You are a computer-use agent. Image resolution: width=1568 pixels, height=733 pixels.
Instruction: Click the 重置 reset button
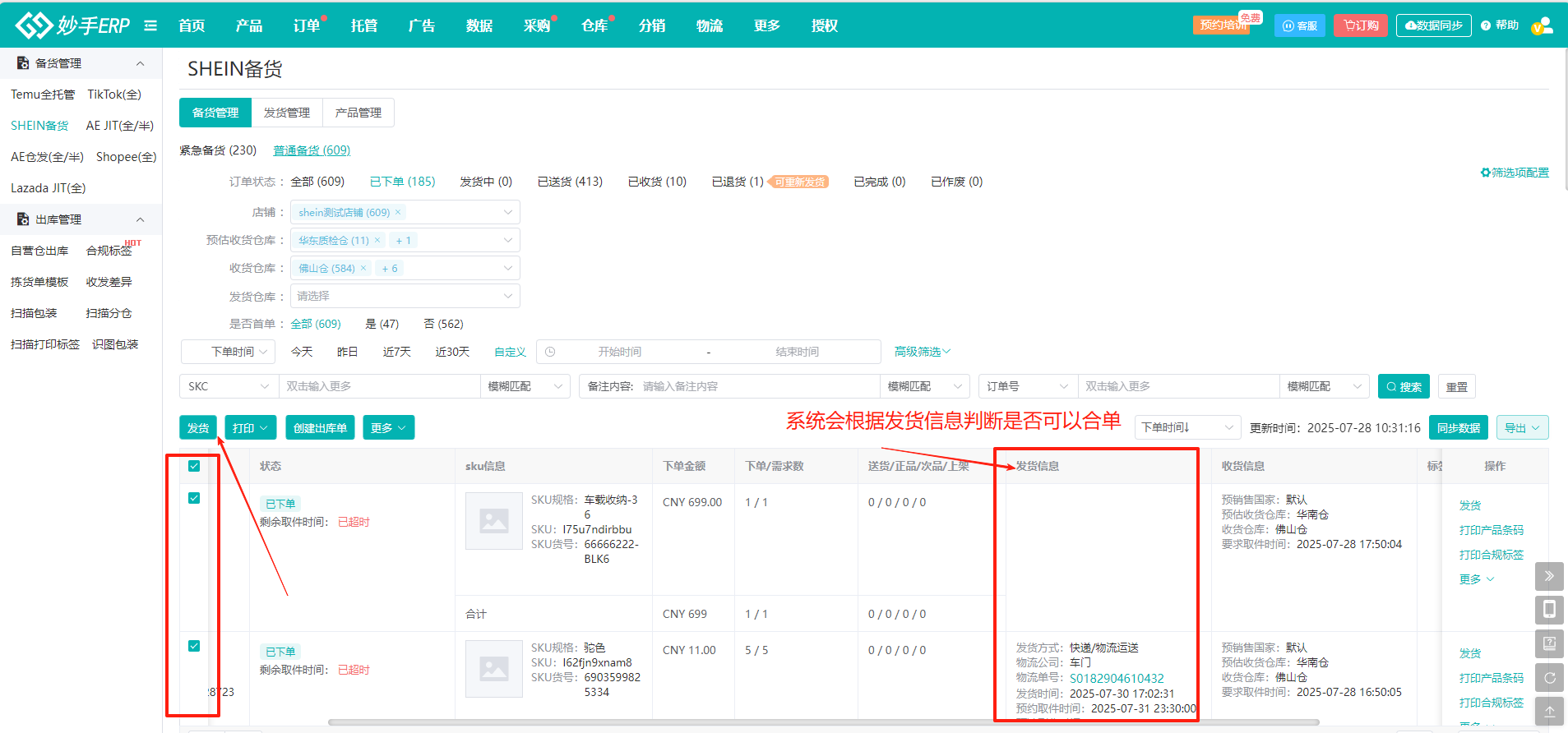point(1457,387)
